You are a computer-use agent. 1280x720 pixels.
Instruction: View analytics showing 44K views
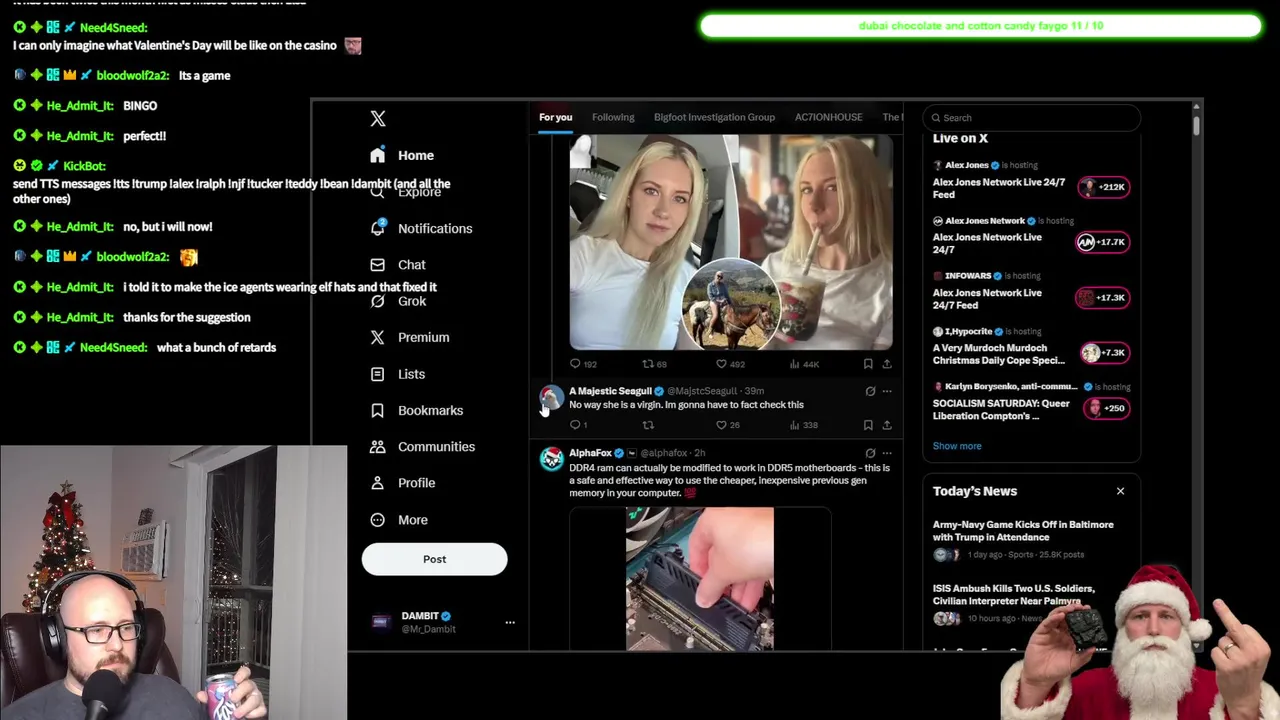[804, 364]
